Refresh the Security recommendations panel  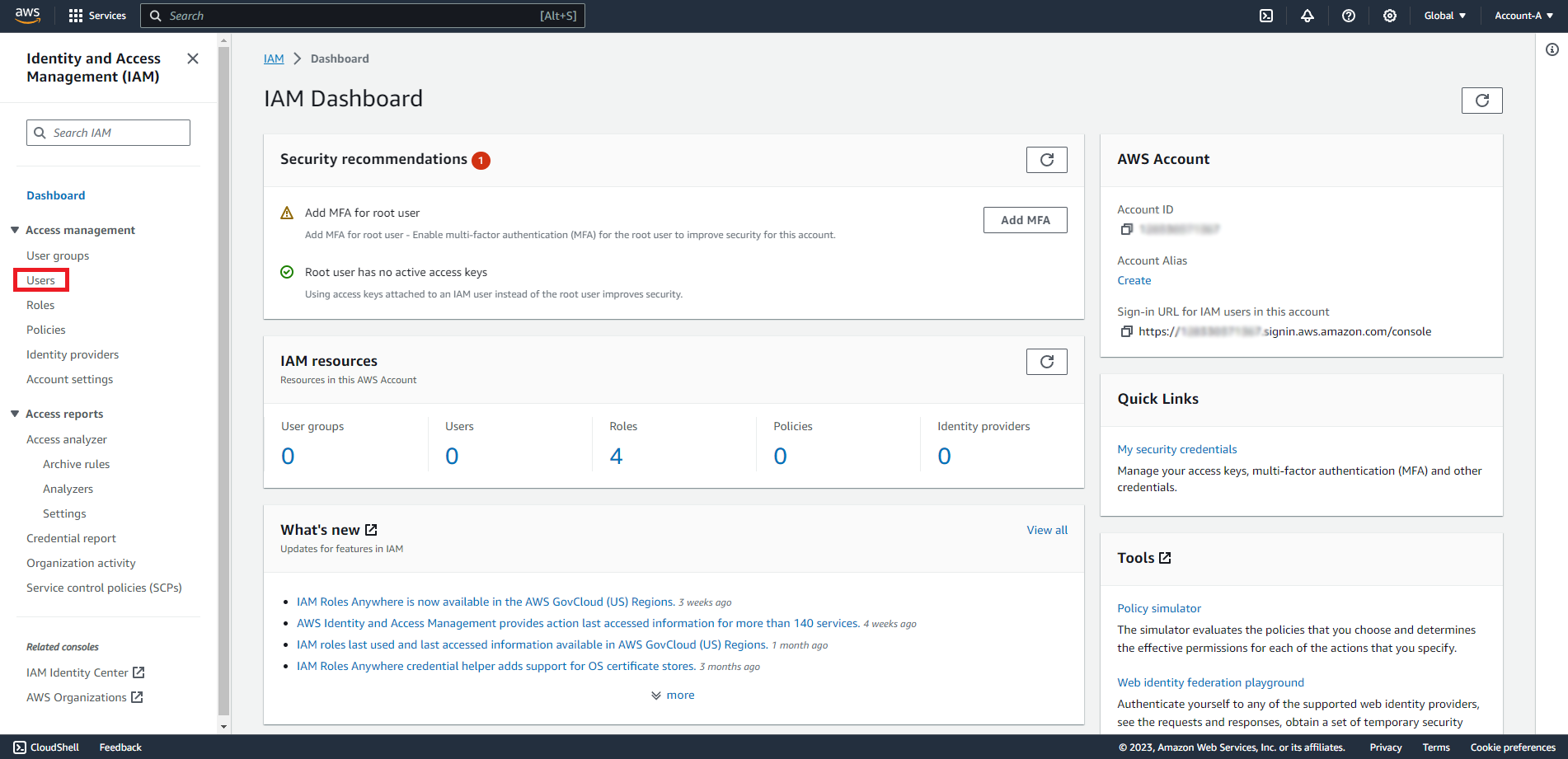[x=1046, y=160]
